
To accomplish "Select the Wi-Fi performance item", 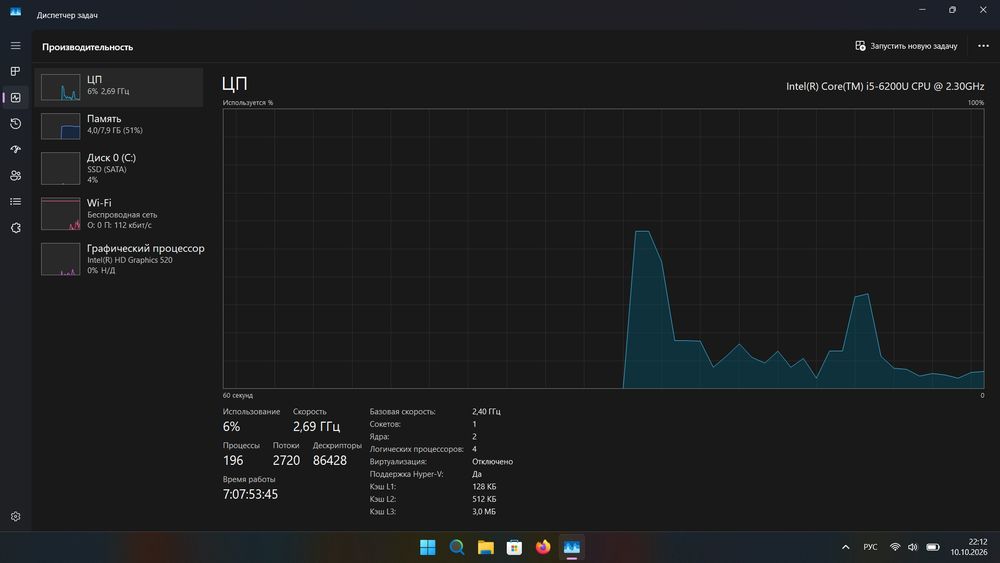I will coord(119,214).
